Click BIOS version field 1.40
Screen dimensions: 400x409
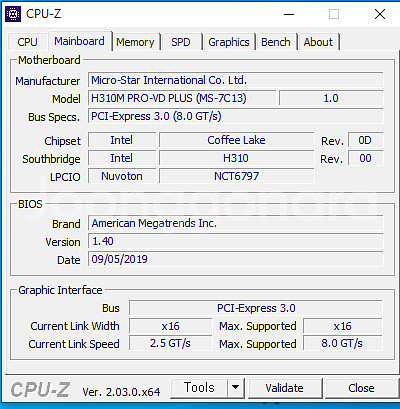tap(235, 241)
